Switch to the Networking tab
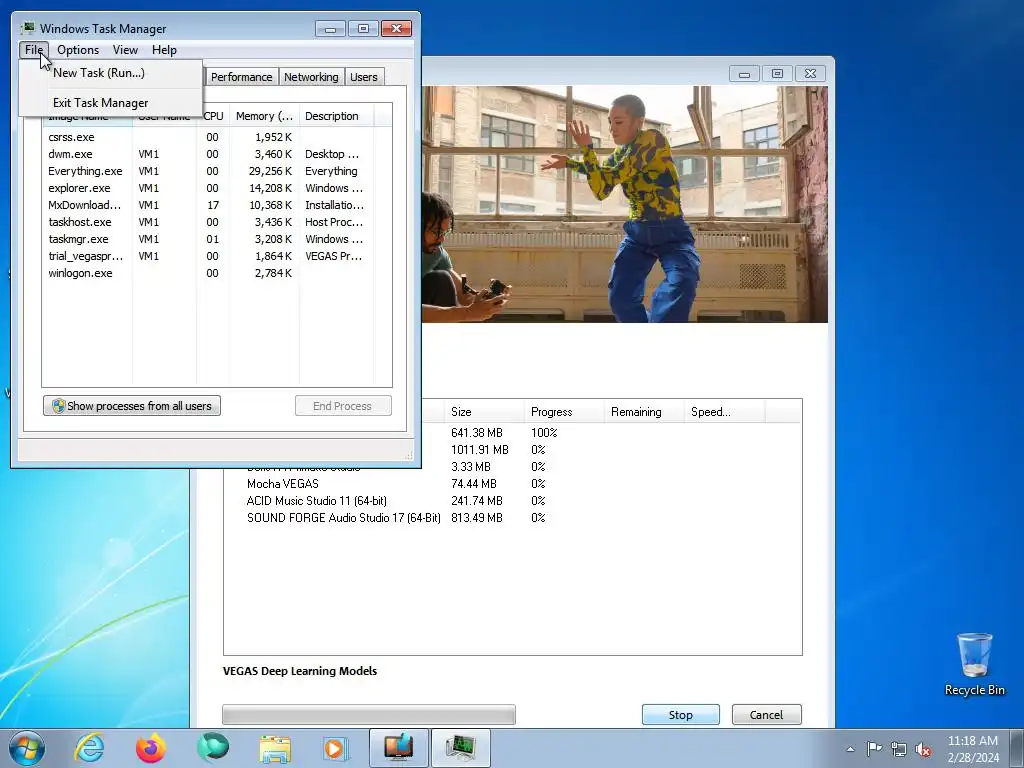Viewport: 1024px width, 768px height. click(311, 77)
